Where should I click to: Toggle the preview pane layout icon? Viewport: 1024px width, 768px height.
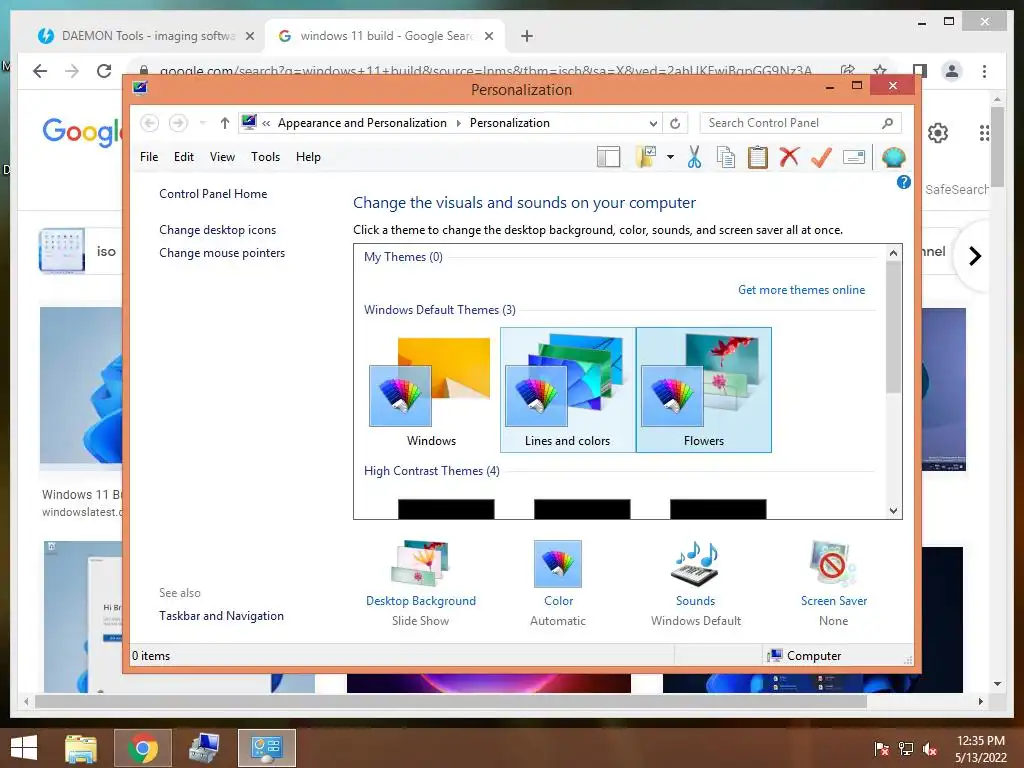[x=608, y=157]
